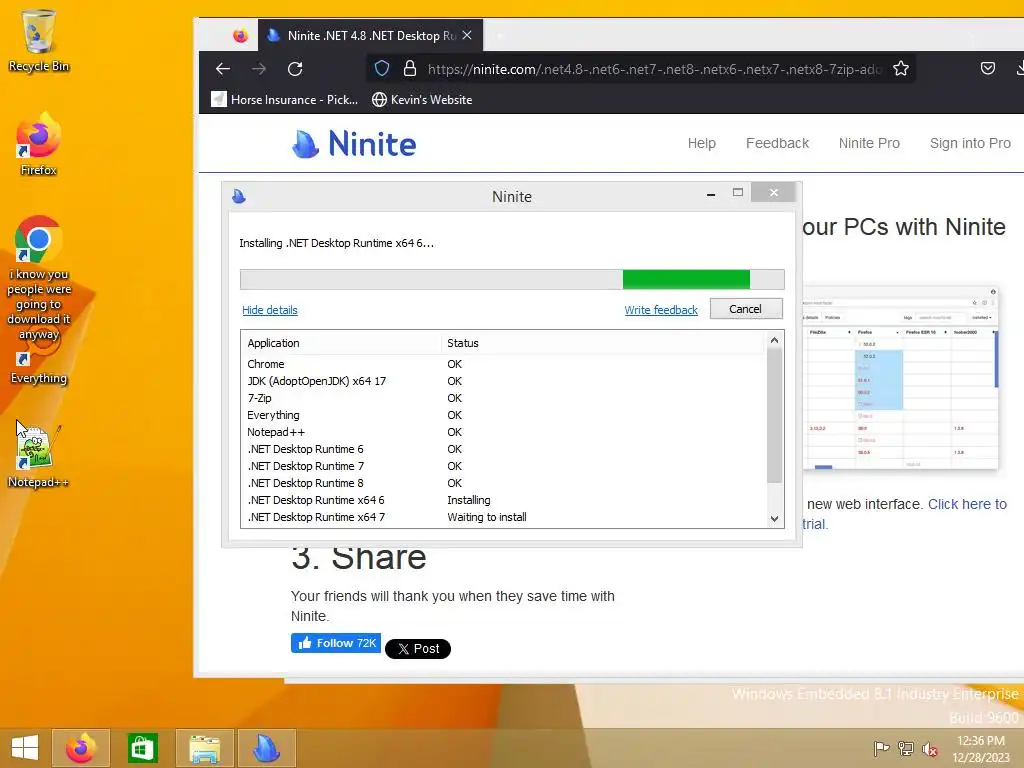Open Action Center flag tray icon
The width and height of the screenshot is (1024, 768).
(881, 748)
